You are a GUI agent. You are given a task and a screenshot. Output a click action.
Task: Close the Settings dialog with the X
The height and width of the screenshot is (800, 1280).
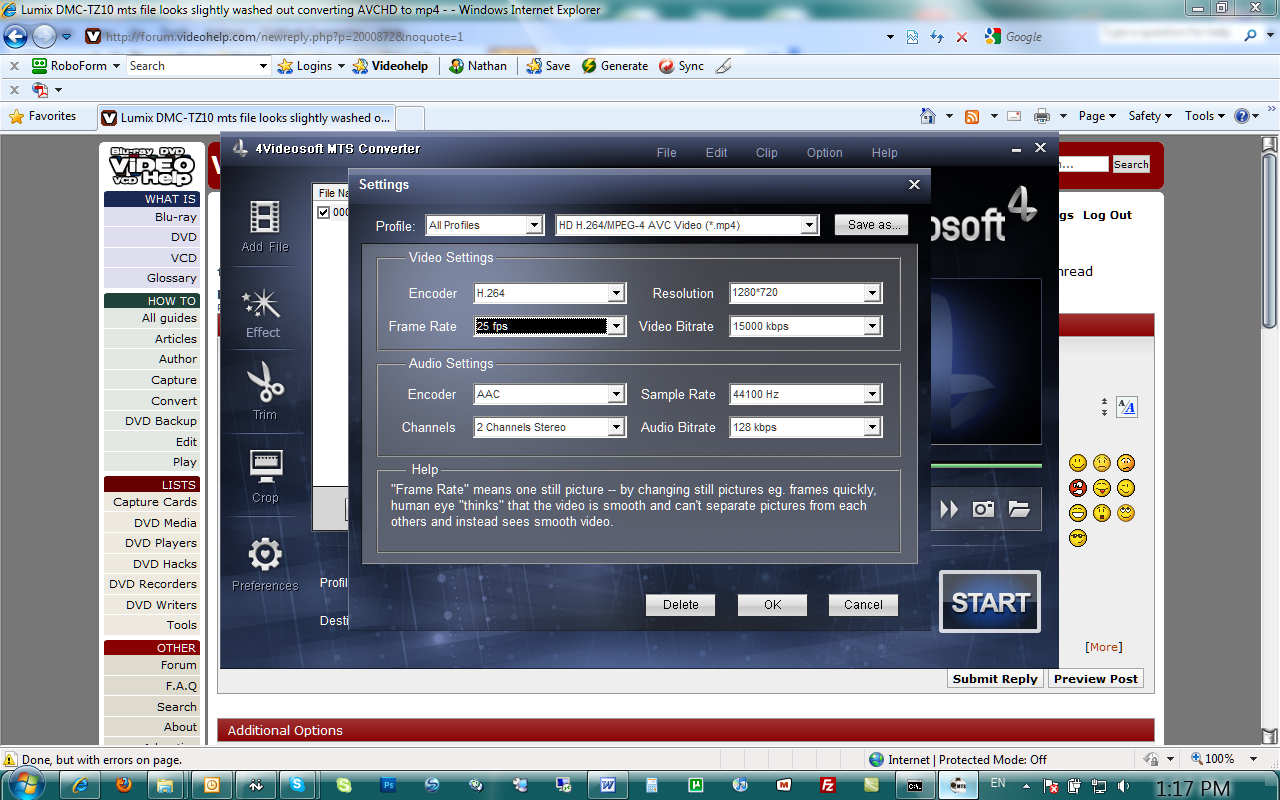[x=913, y=185]
